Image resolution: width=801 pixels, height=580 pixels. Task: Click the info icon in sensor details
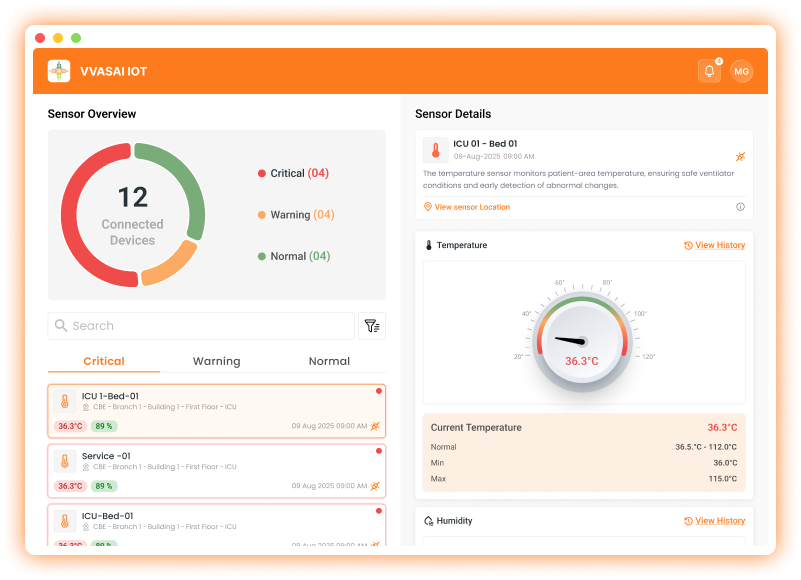pyautogui.click(x=740, y=207)
